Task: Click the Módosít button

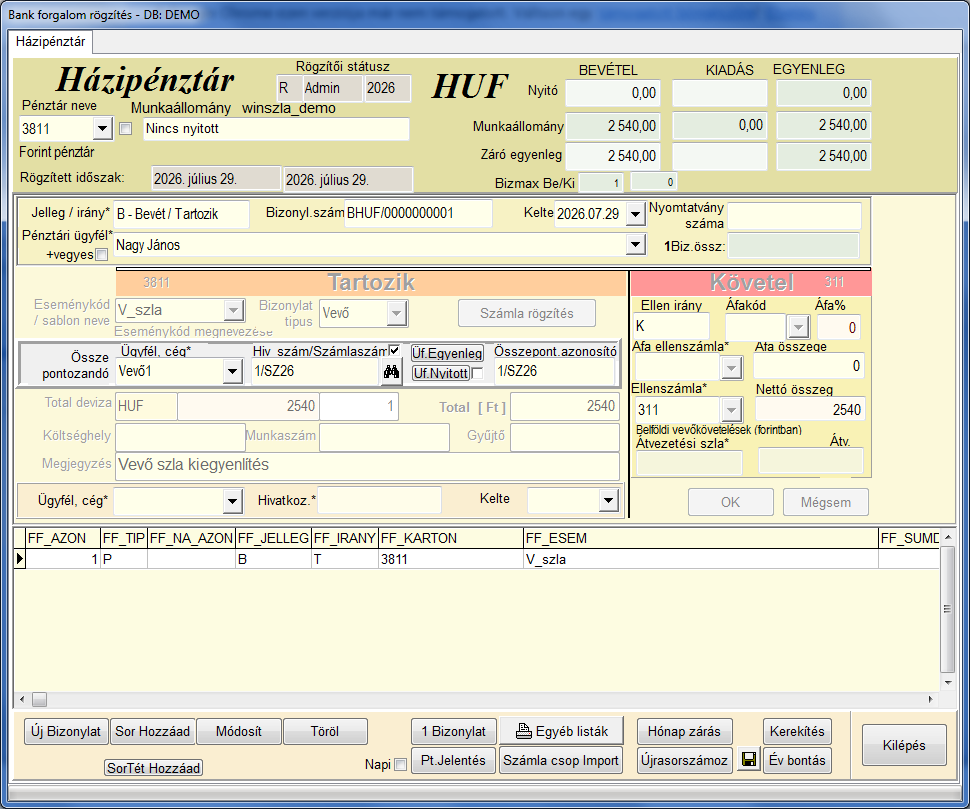Action: [x=239, y=731]
